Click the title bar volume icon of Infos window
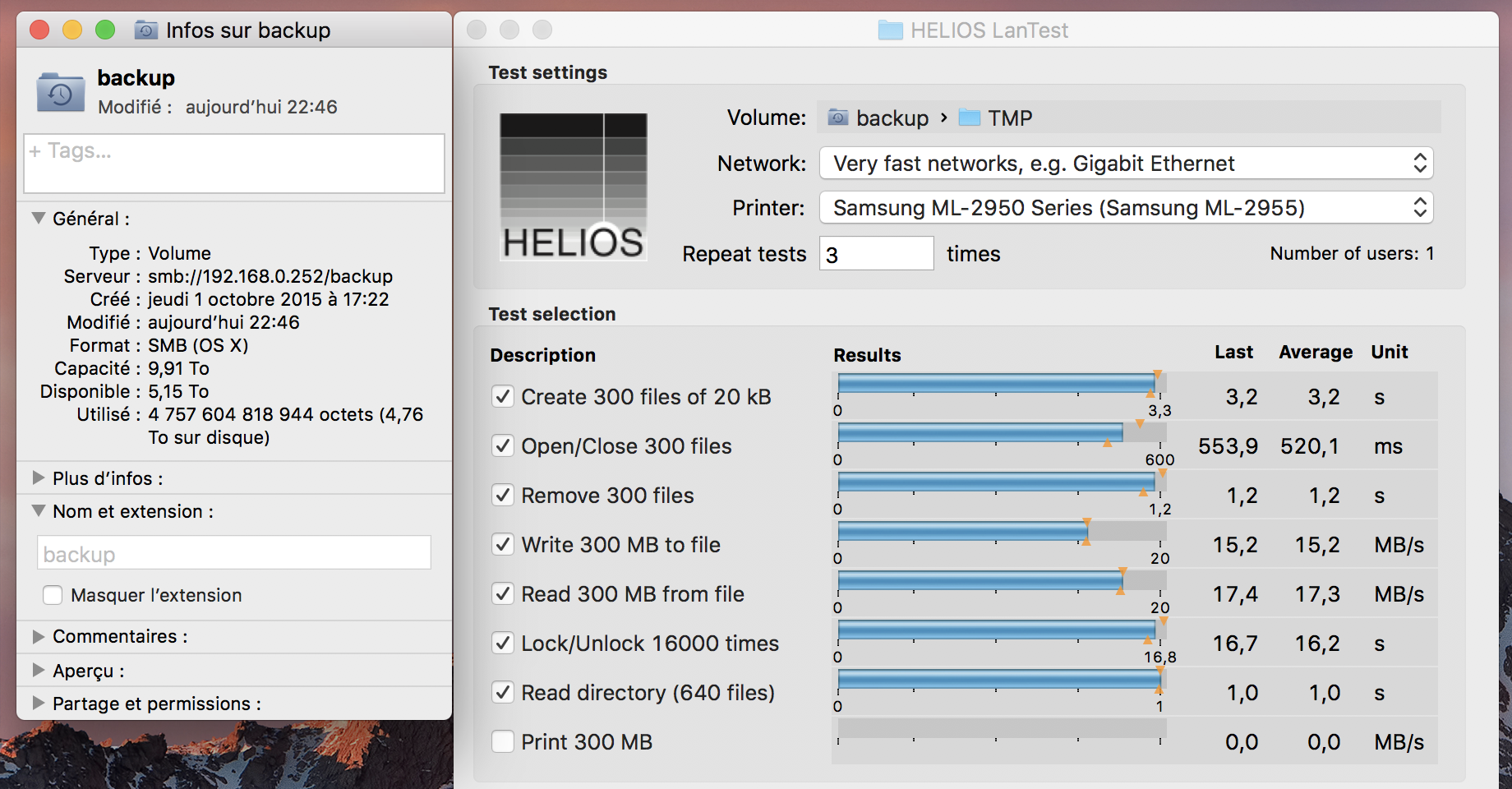Image resolution: width=1512 pixels, height=789 pixels. click(x=146, y=30)
